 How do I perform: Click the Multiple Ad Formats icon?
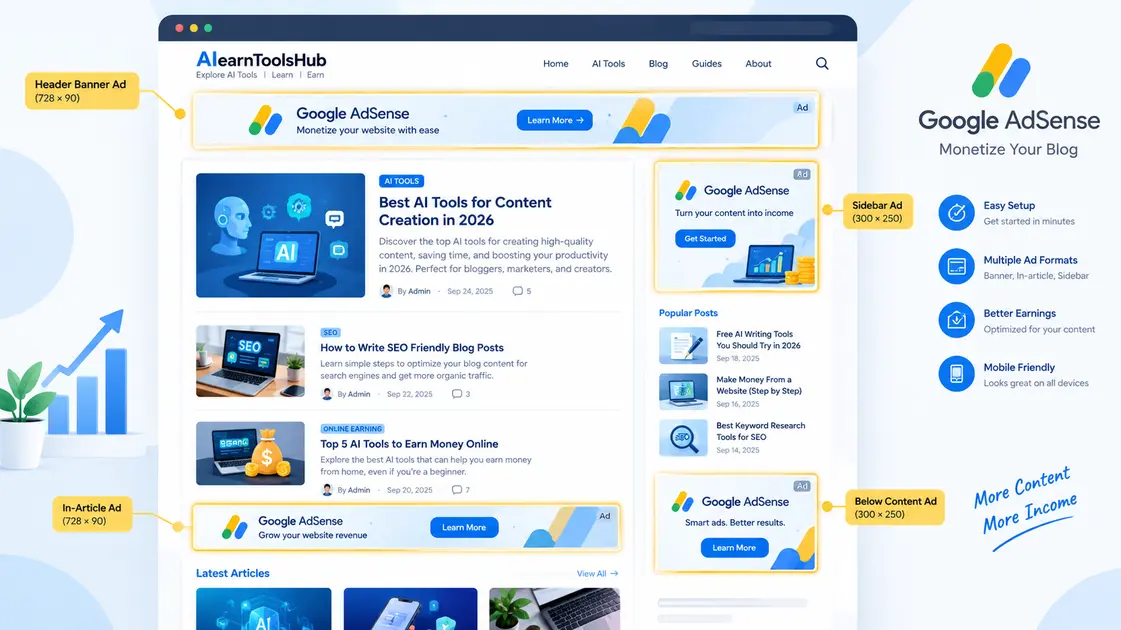pyautogui.click(x=956, y=267)
